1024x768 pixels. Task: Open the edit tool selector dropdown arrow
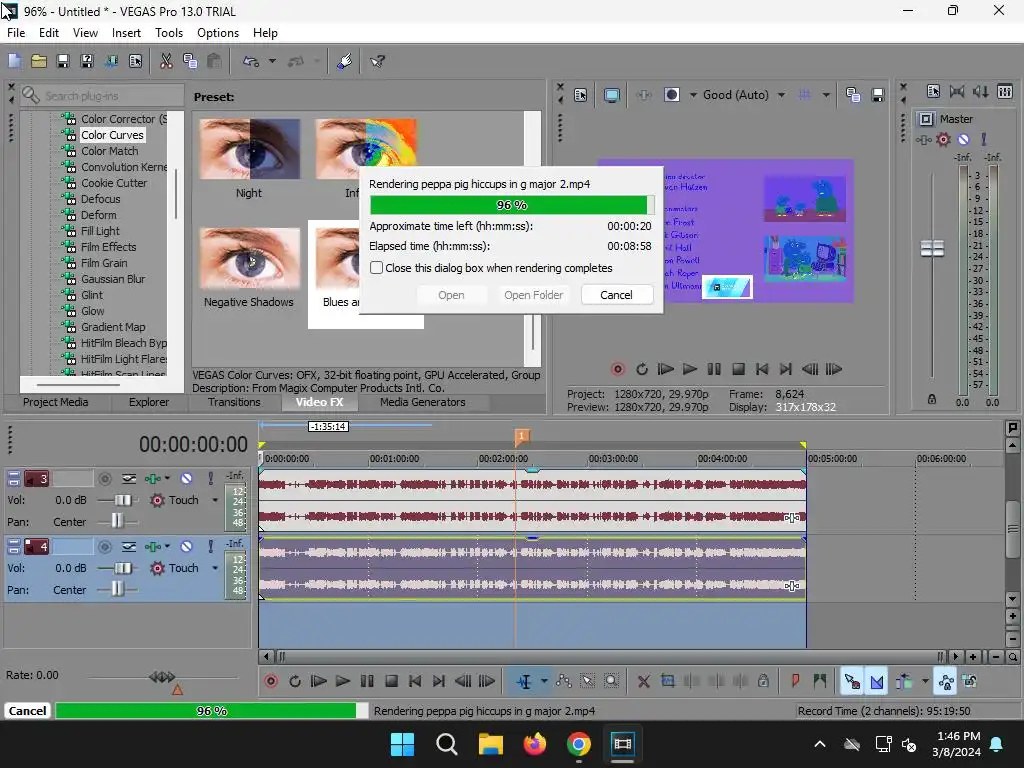coord(544,681)
